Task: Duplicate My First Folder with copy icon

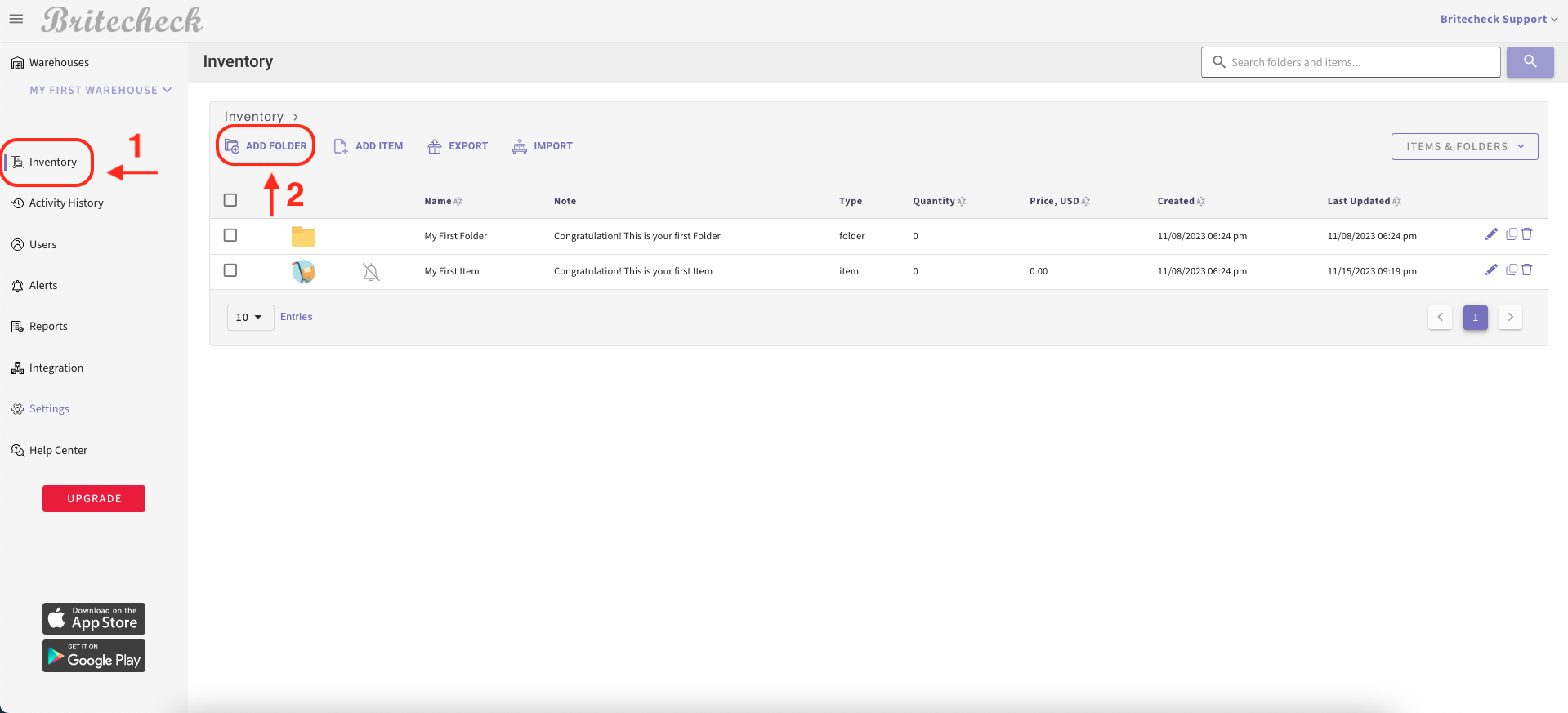Action: tap(1512, 234)
